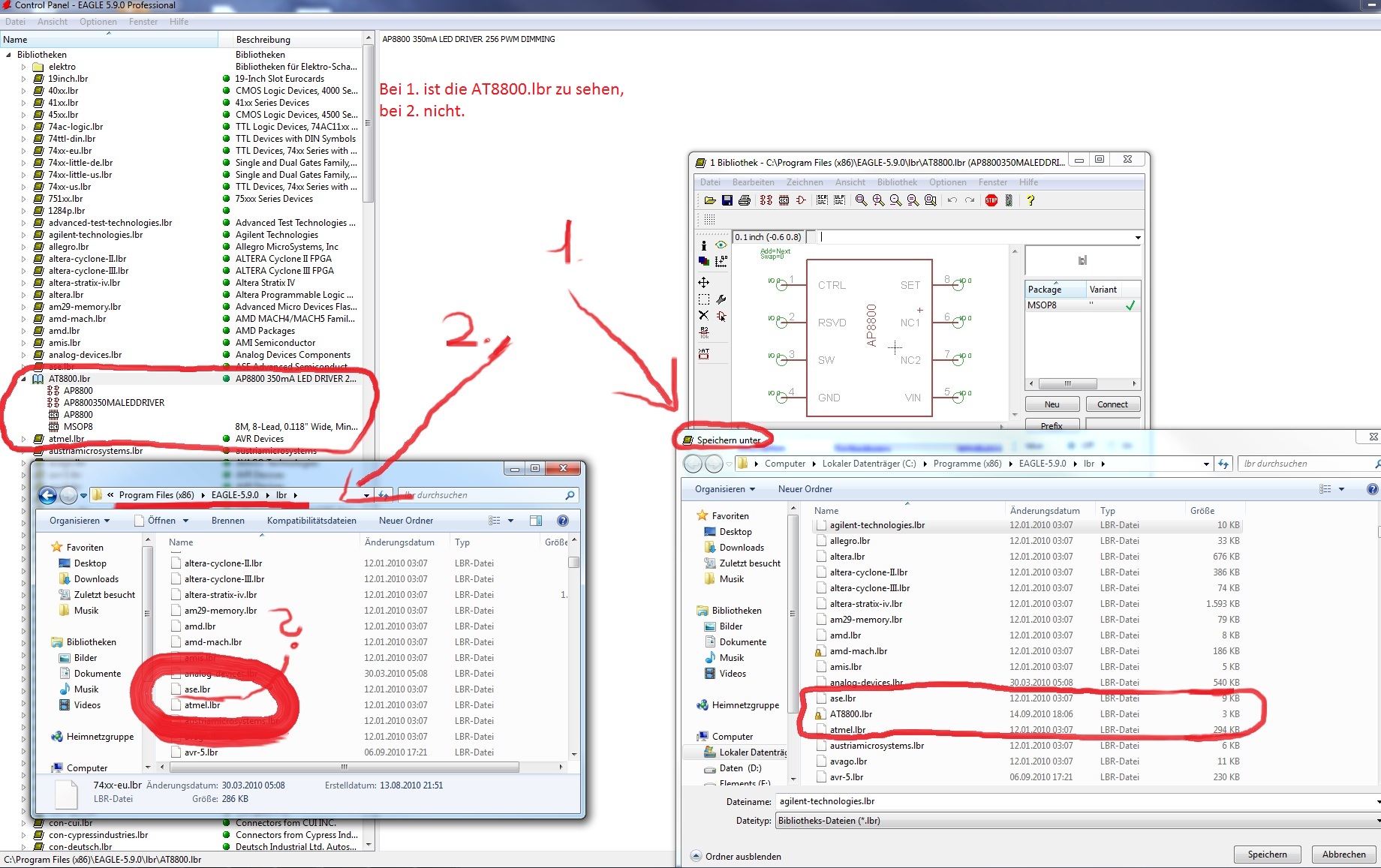The width and height of the screenshot is (1381, 868).
Task: Save the library using floppy disk icon
Action: tap(727, 200)
